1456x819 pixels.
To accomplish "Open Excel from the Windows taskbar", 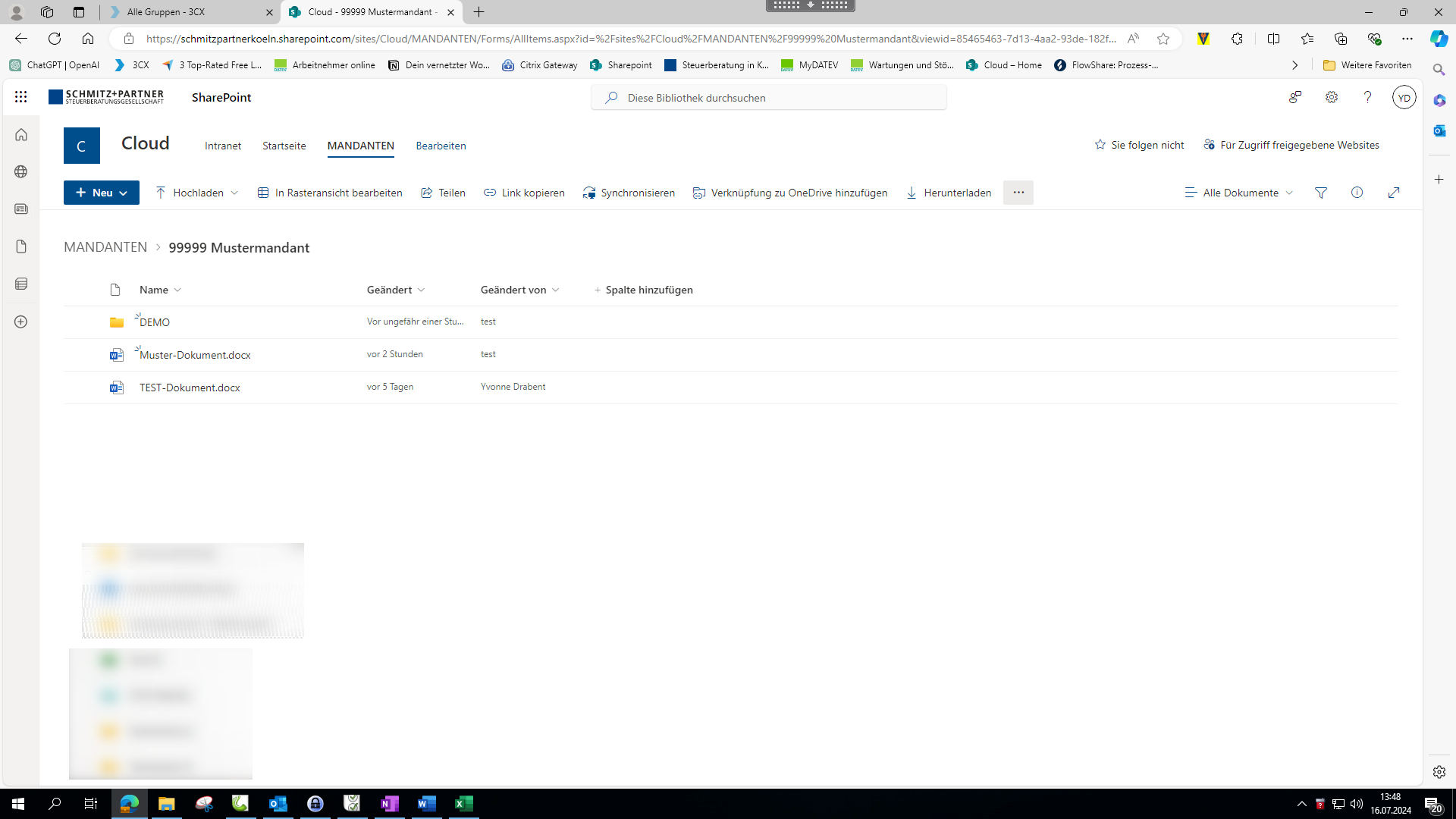I will pyautogui.click(x=464, y=803).
